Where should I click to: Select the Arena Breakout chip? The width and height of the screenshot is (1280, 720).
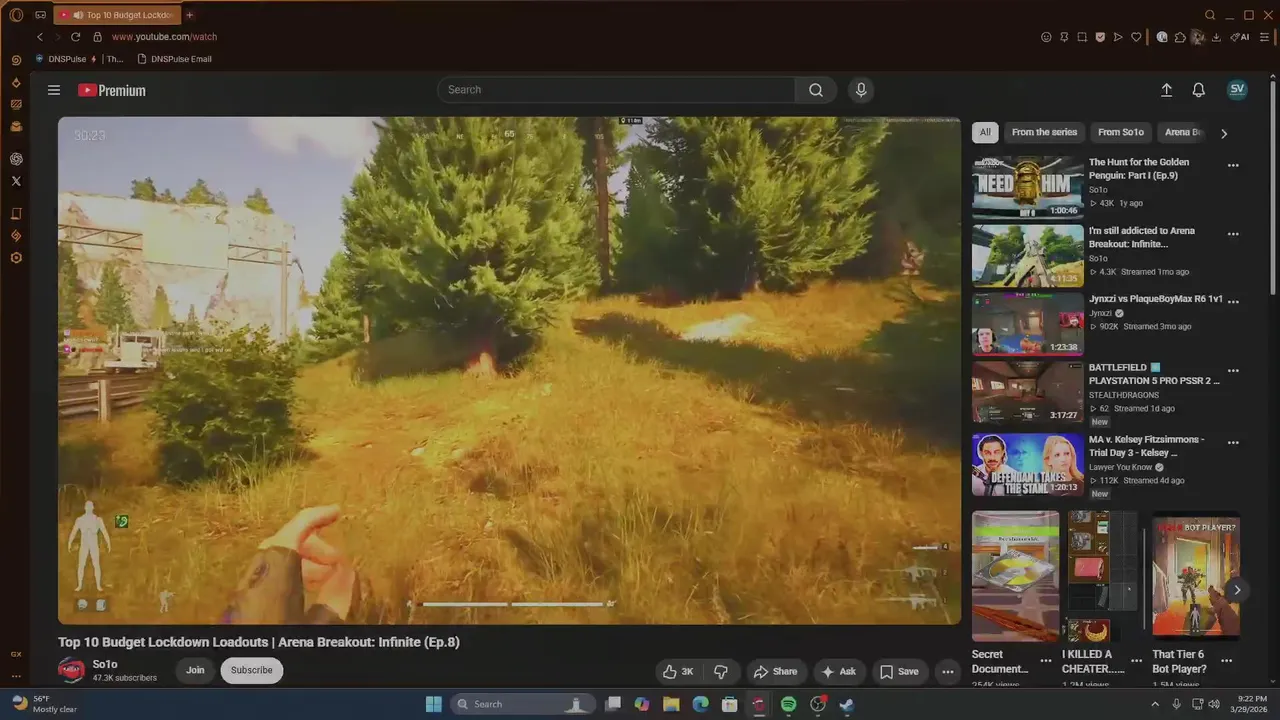[1183, 132]
